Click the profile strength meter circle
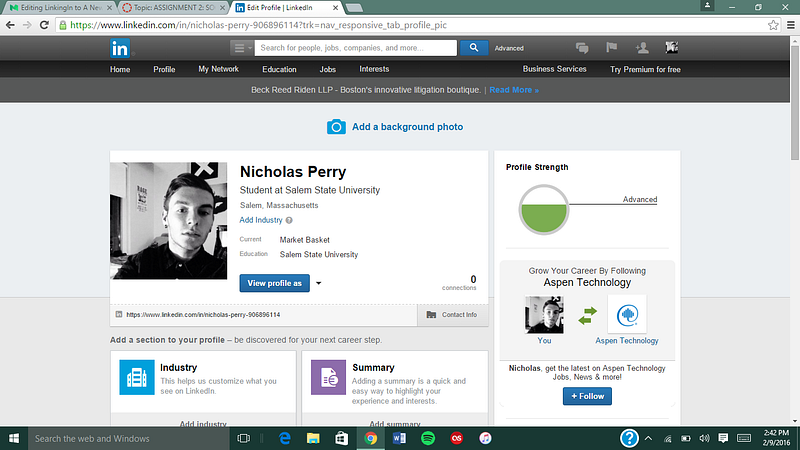This screenshot has height=450, width=800. (x=544, y=210)
